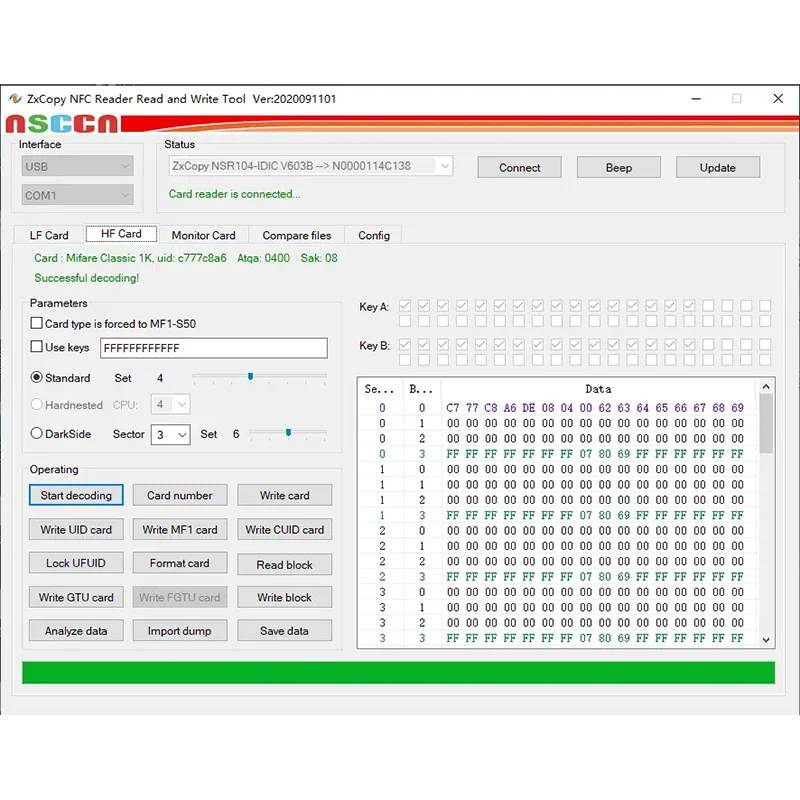Go to the Compare files tab

[297, 235]
